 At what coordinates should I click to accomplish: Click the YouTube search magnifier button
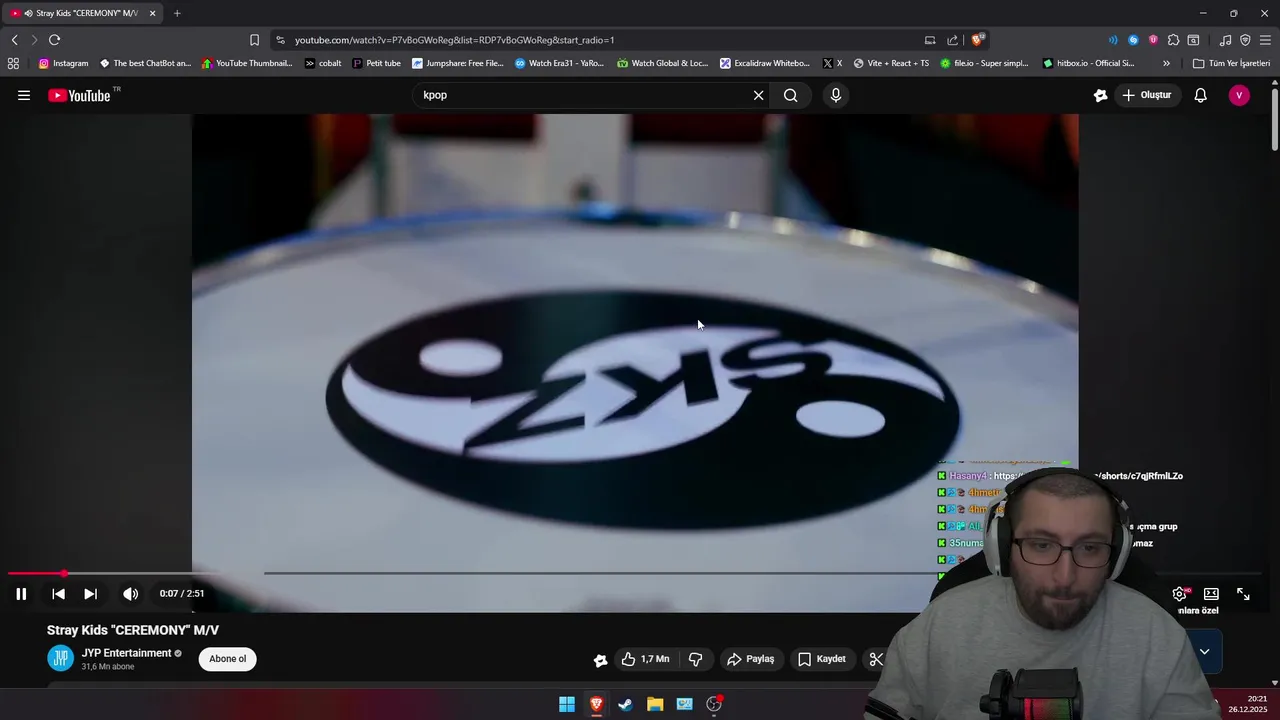pos(791,95)
